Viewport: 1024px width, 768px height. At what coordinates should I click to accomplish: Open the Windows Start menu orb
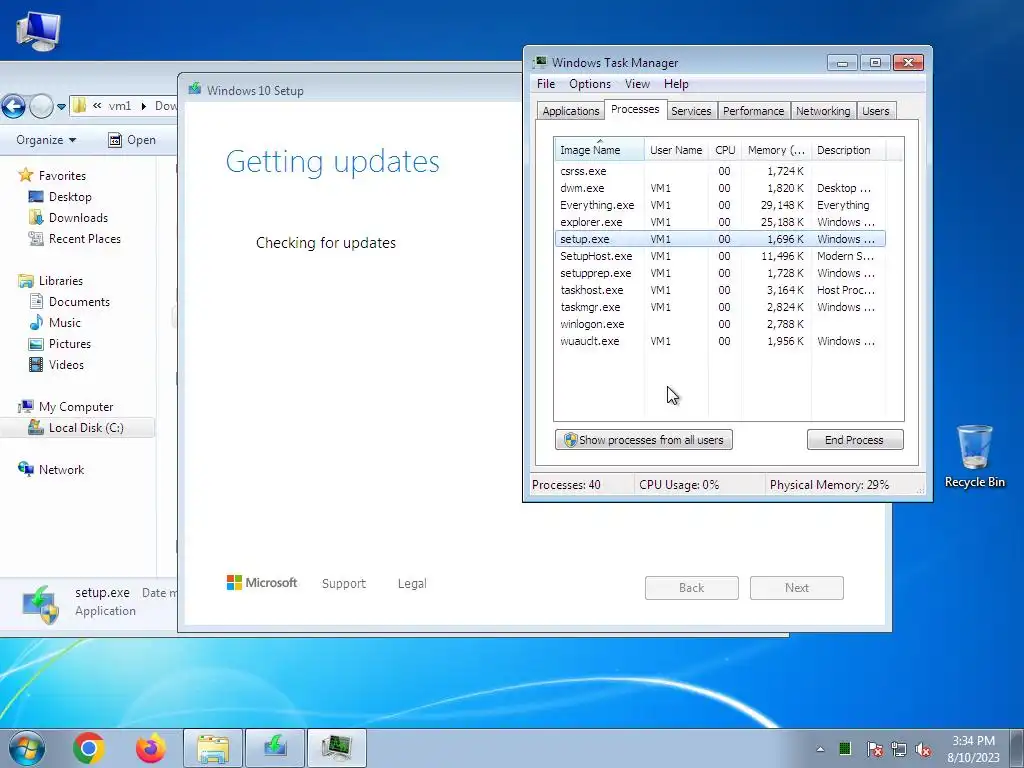tap(27, 748)
